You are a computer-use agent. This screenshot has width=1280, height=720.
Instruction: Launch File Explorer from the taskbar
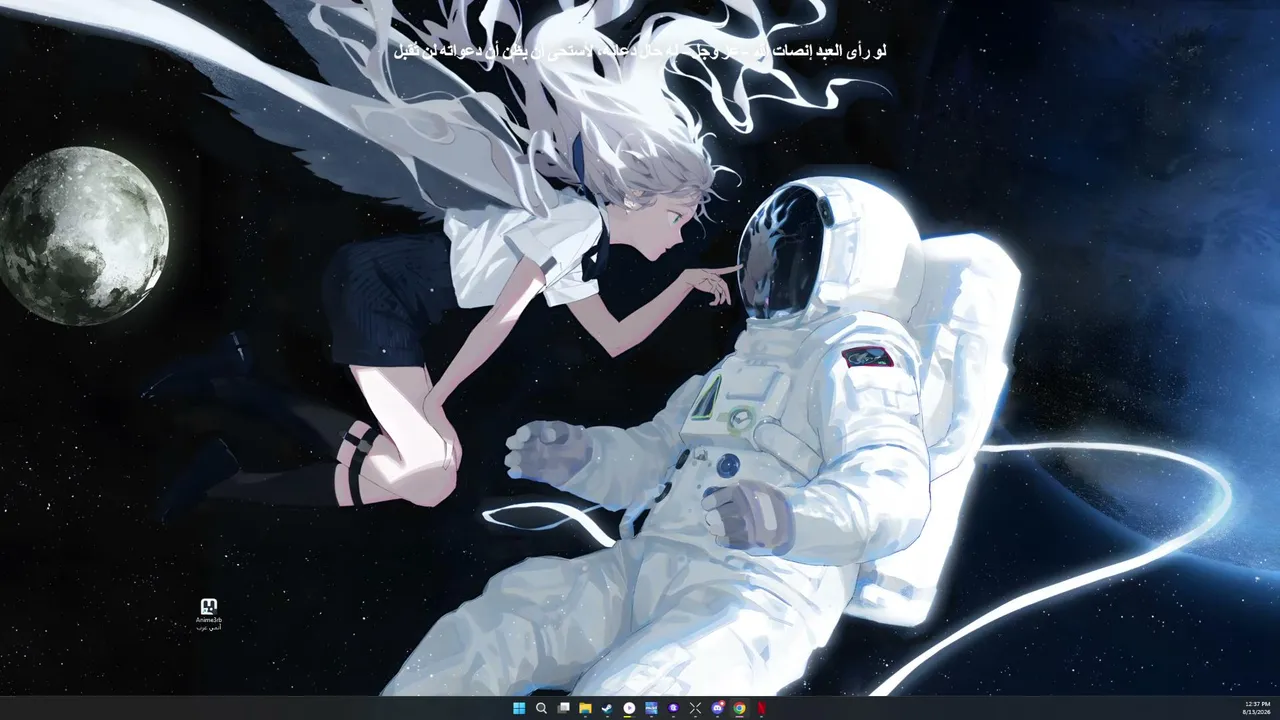[x=585, y=708]
